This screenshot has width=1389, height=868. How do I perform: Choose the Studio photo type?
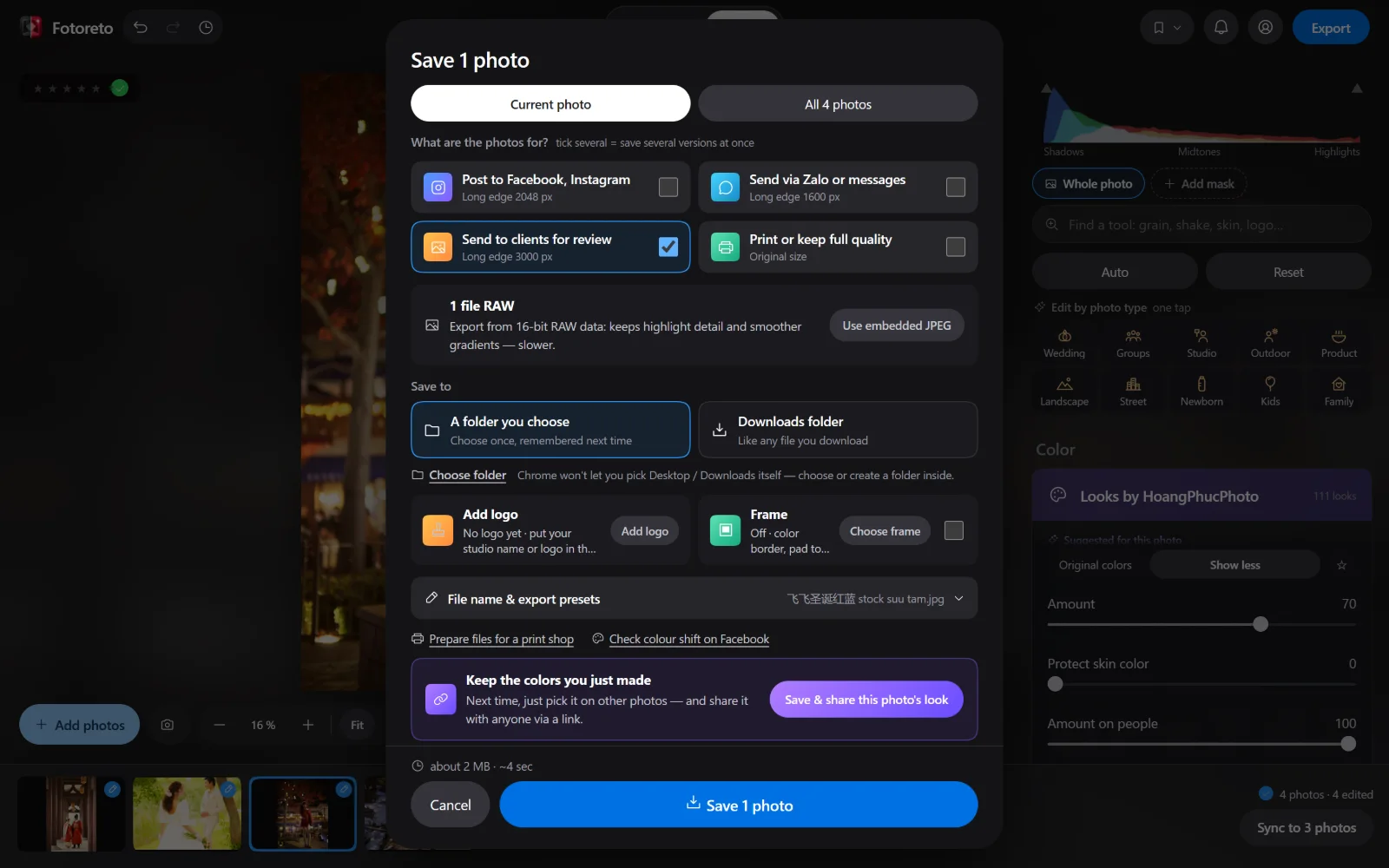point(1201,344)
